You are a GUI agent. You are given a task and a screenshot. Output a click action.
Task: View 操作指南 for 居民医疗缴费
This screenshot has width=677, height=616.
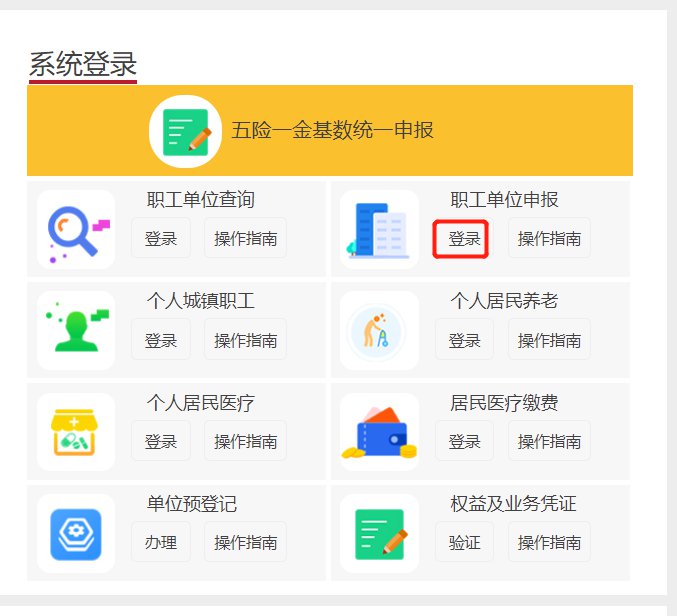tap(549, 441)
